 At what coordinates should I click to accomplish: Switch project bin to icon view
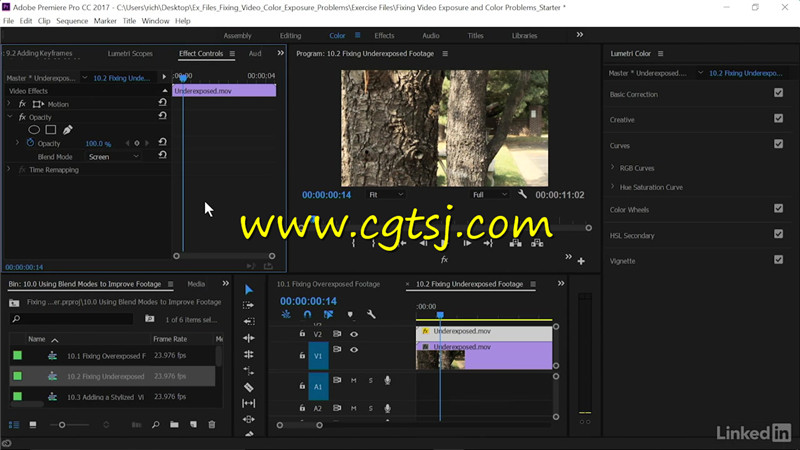coord(33,424)
